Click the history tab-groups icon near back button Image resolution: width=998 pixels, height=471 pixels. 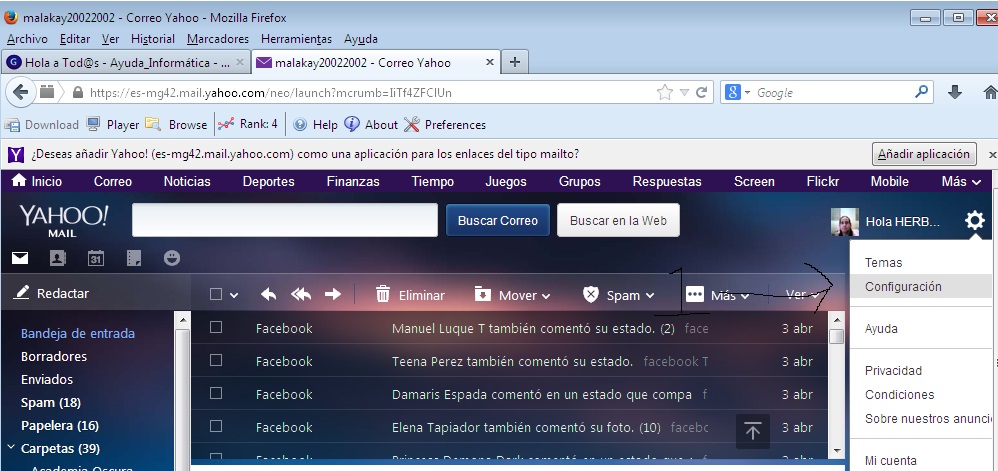46,92
